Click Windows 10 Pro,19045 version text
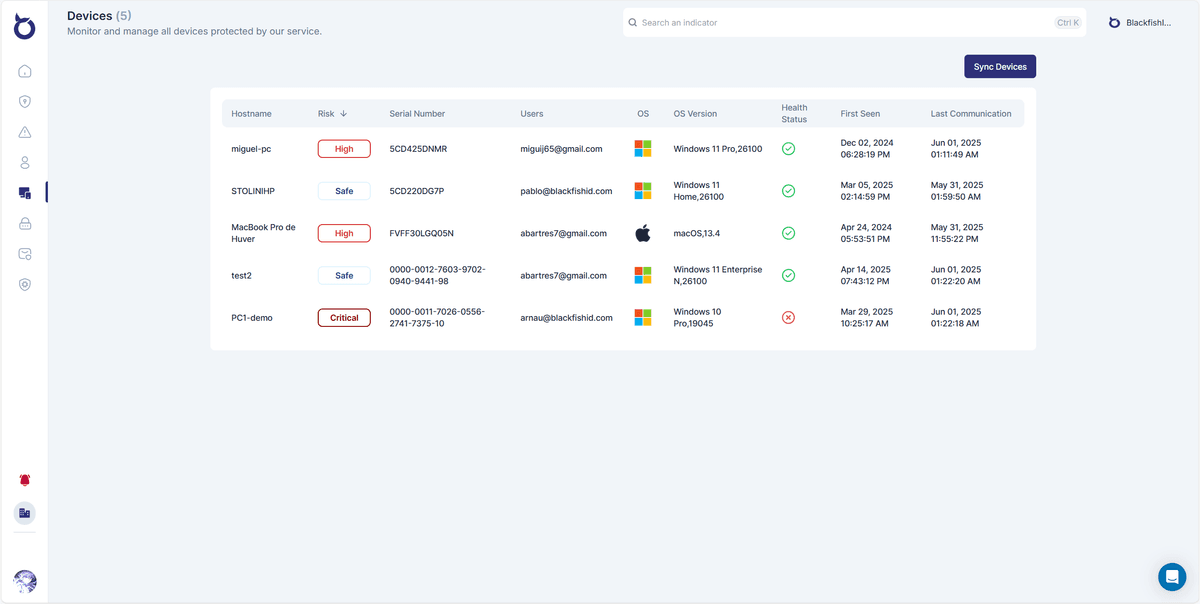1200x604 pixels. (x=697, y=318)
